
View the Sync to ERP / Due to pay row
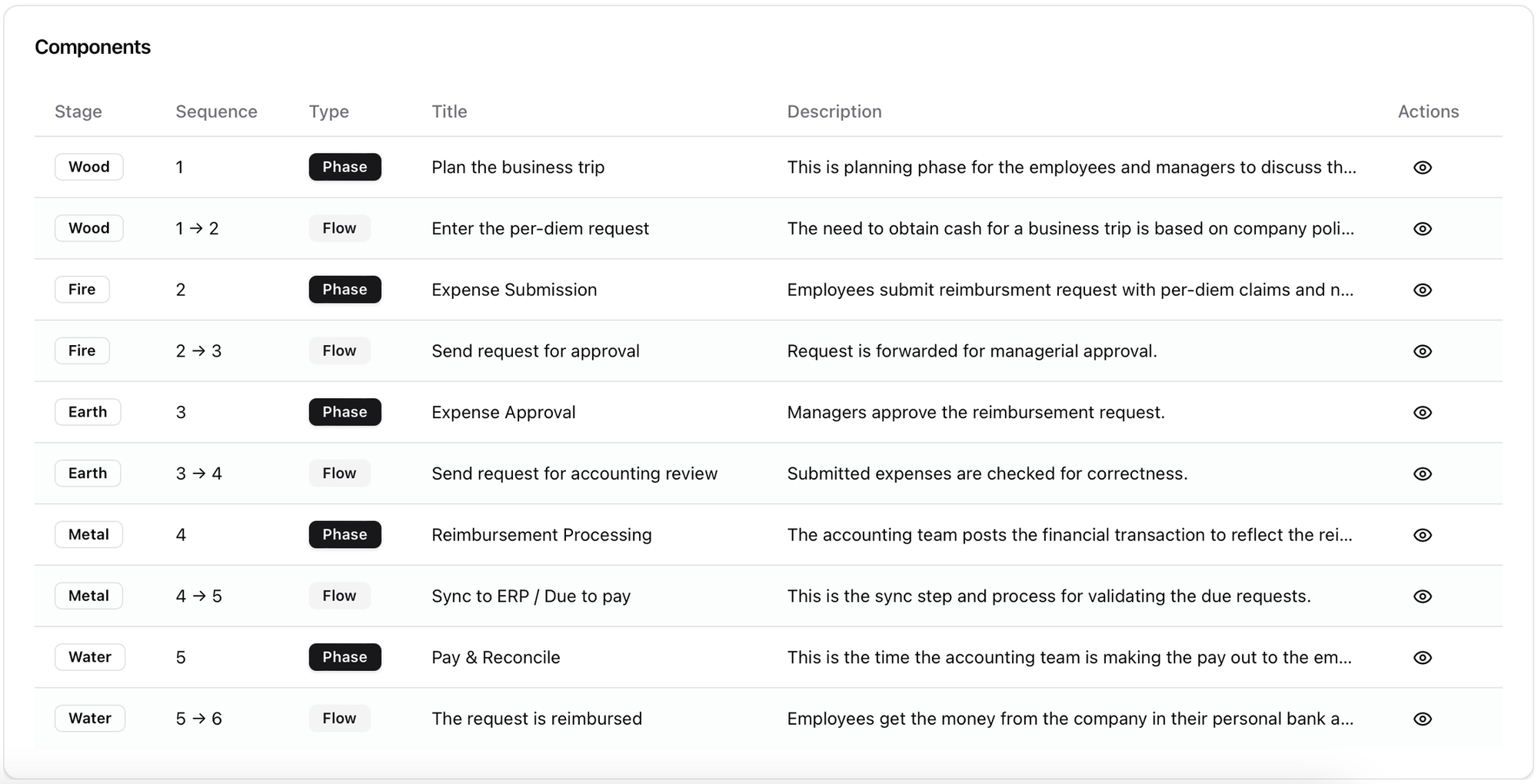(1422, 596)
